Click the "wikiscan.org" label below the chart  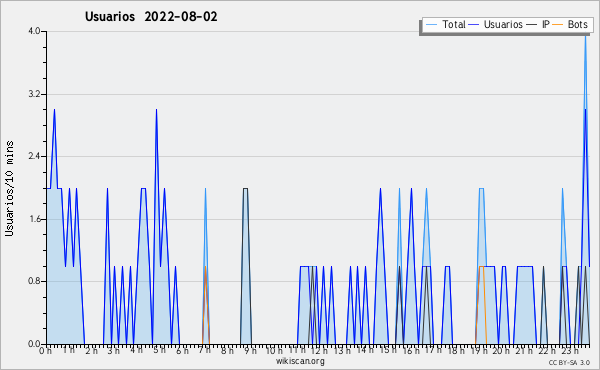pyautogui.click(x=300, y=361)
